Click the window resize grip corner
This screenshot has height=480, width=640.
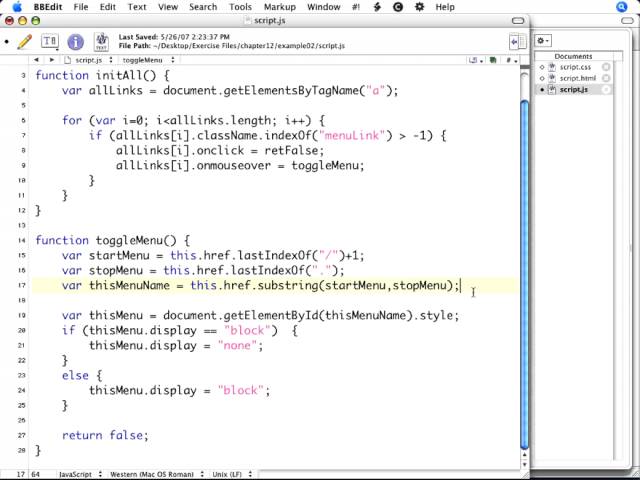[x=524, y=474]
